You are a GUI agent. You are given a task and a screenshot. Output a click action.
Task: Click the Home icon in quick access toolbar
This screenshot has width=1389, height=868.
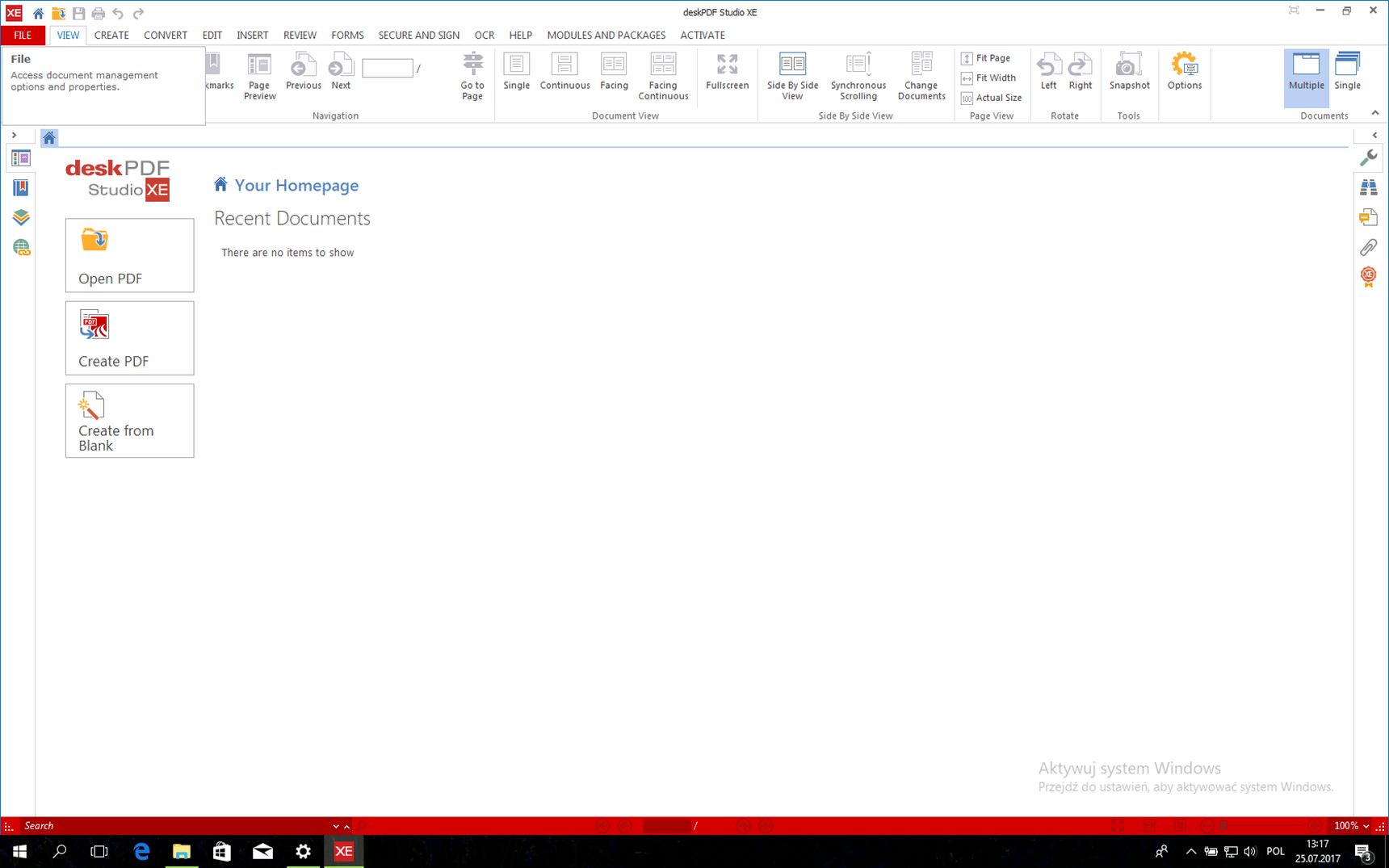coord(38,13)
